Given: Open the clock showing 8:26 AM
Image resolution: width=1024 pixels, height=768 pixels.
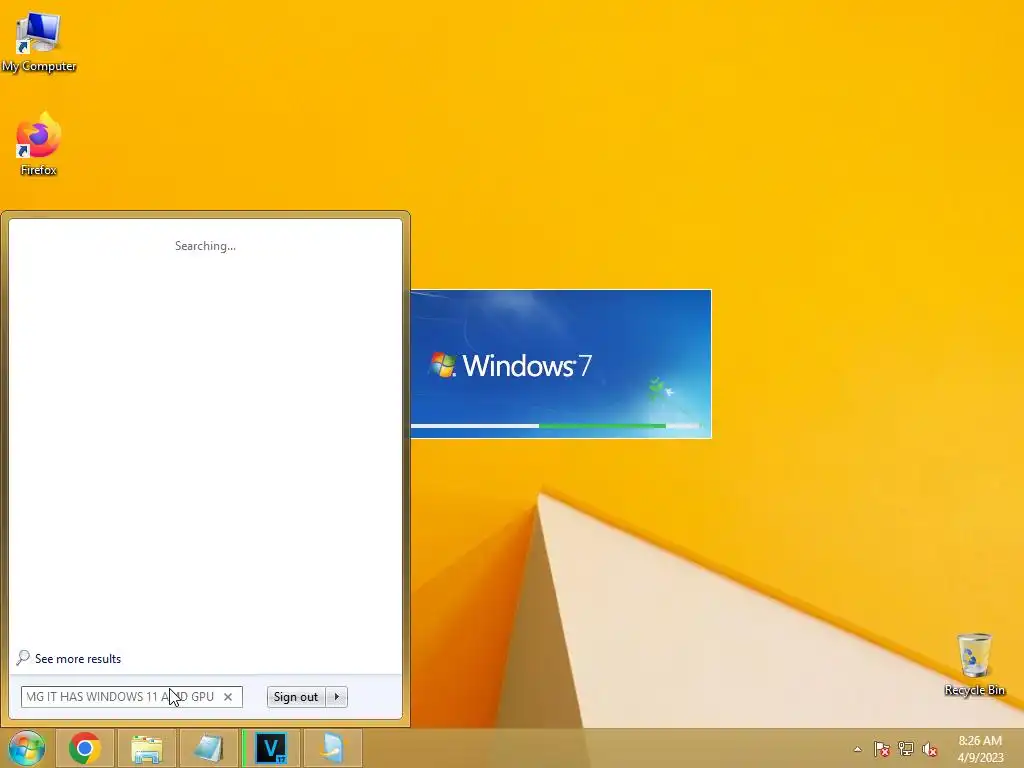Looking at the screenshot, I should click(980, 748).
